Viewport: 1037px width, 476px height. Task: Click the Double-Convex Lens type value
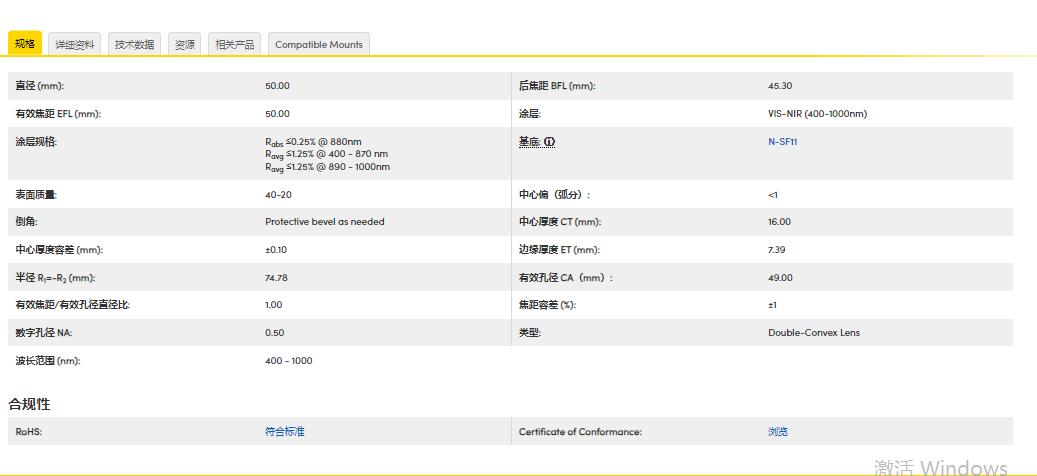click(x=813, y=333)
